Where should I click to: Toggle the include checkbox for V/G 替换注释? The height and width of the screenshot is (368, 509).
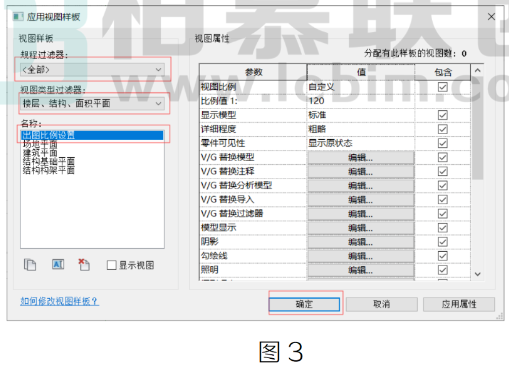click(x=443, y=171)
